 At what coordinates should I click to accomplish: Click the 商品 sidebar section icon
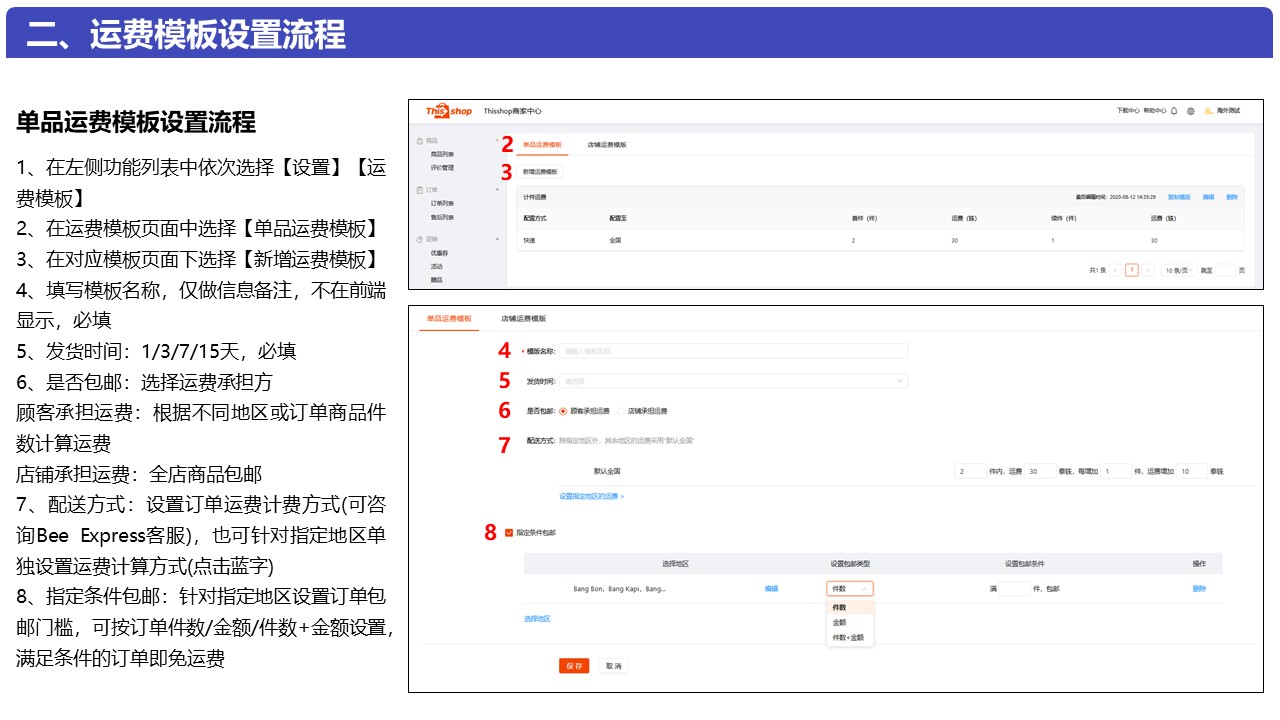tap(420, 141)
